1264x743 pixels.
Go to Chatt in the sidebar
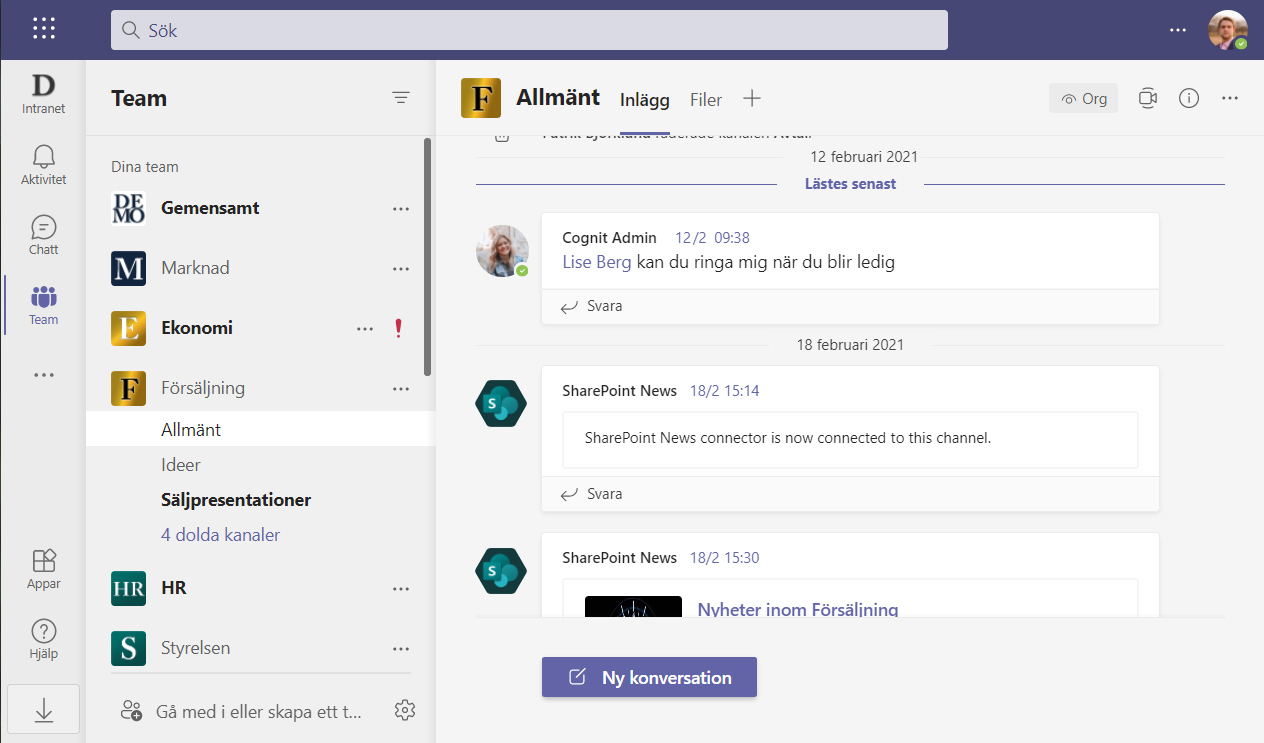44,235
